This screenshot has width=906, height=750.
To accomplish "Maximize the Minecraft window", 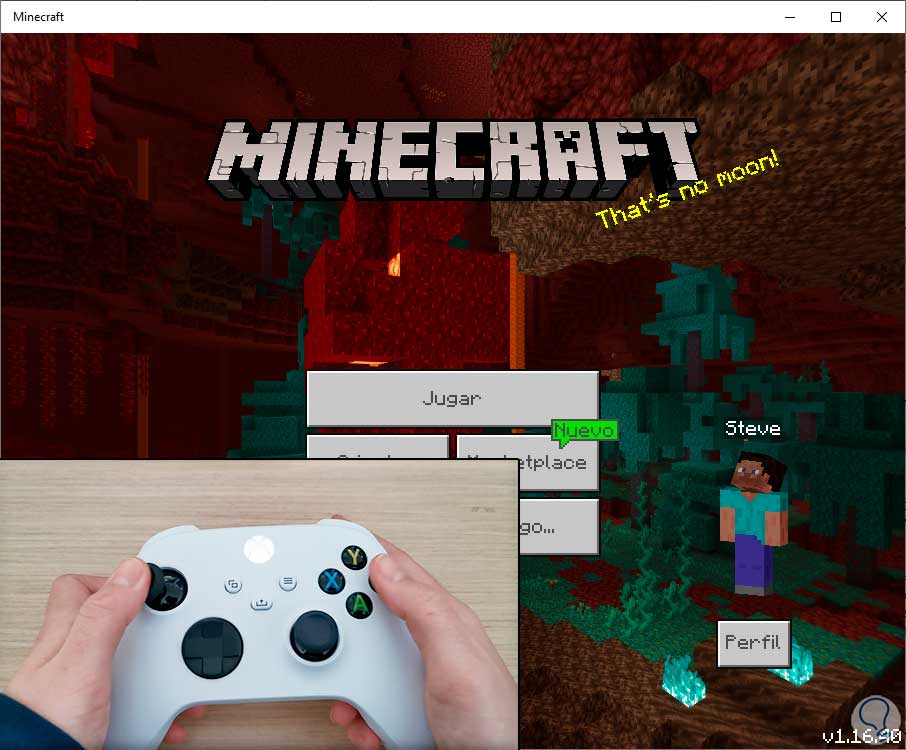I will pos(836,17).
